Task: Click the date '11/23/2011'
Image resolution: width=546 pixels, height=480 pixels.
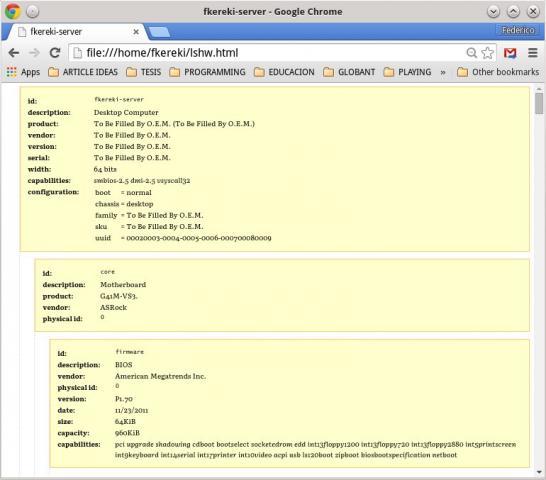Action: [131, 410]
